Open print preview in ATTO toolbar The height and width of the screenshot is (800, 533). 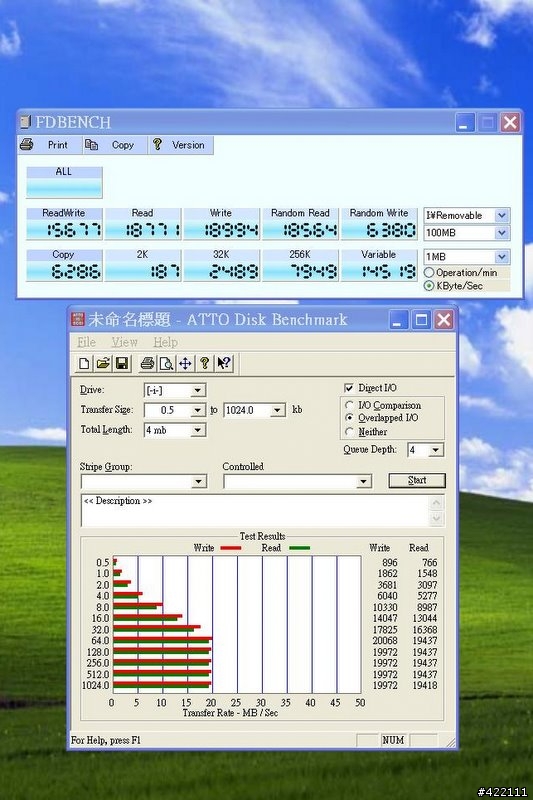(x=166, y=363)
